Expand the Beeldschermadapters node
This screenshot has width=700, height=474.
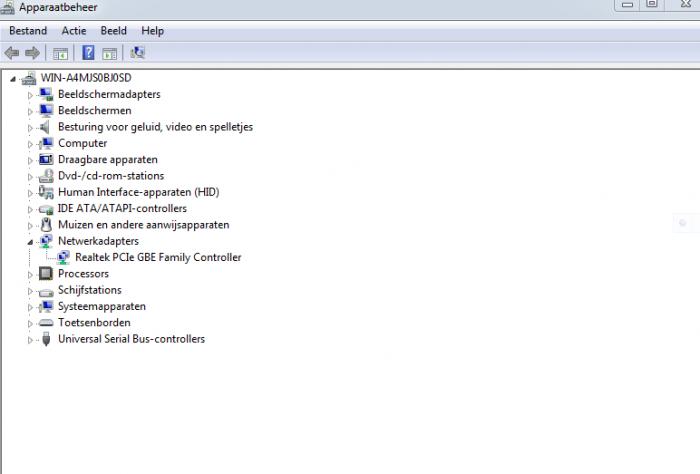coord(30,95)
